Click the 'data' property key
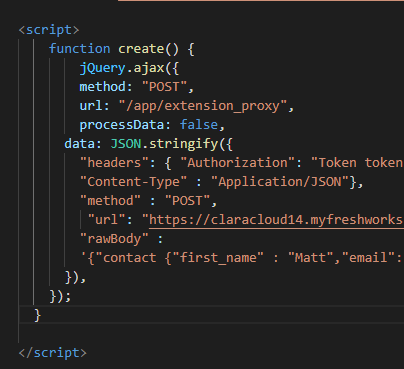404x369 pixels. tap(79, 144)
